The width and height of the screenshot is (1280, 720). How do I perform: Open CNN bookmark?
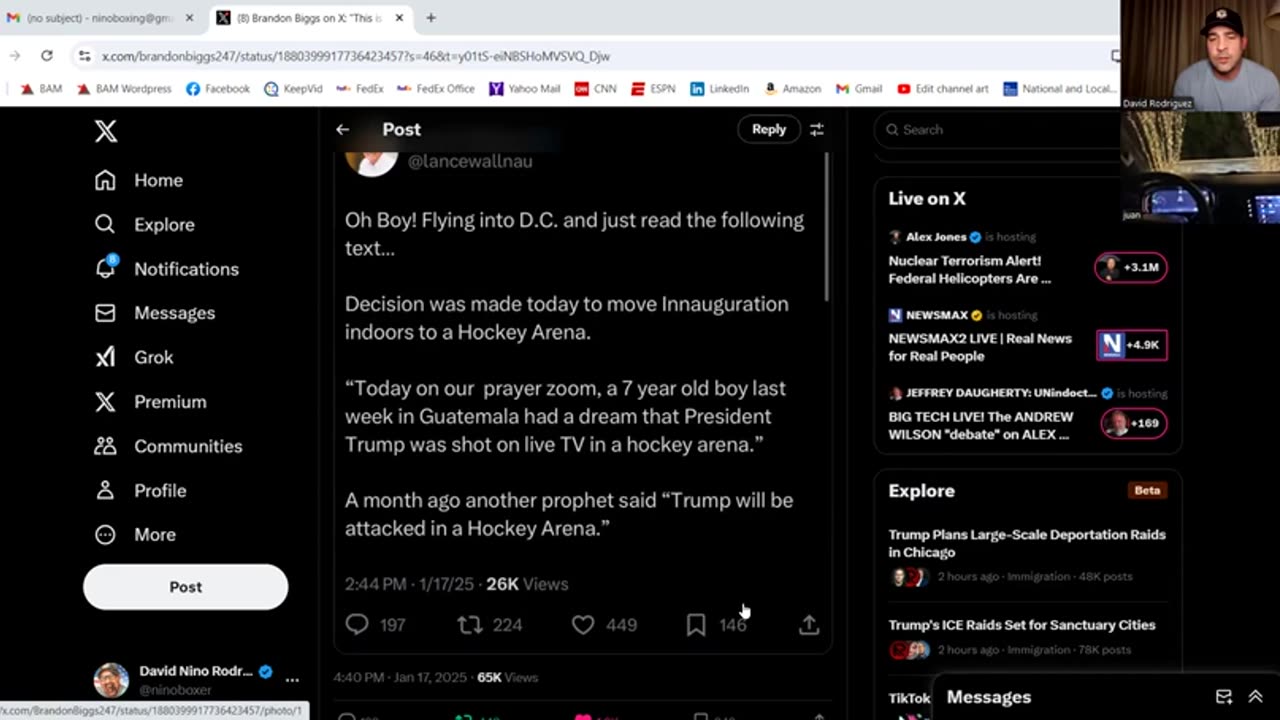595,89
